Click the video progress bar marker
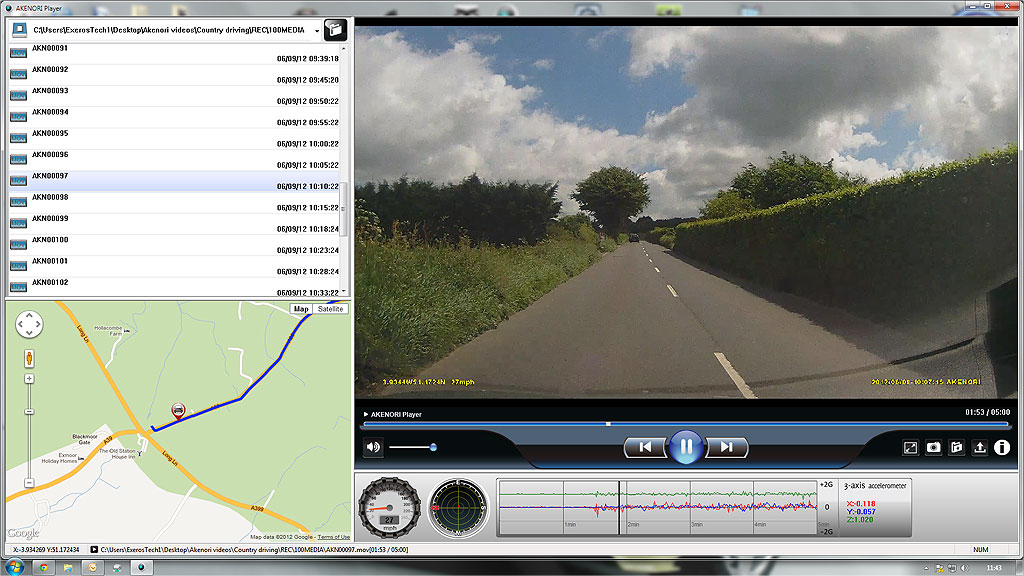Viewport: 1024px width, 576px height. (608, 424)
